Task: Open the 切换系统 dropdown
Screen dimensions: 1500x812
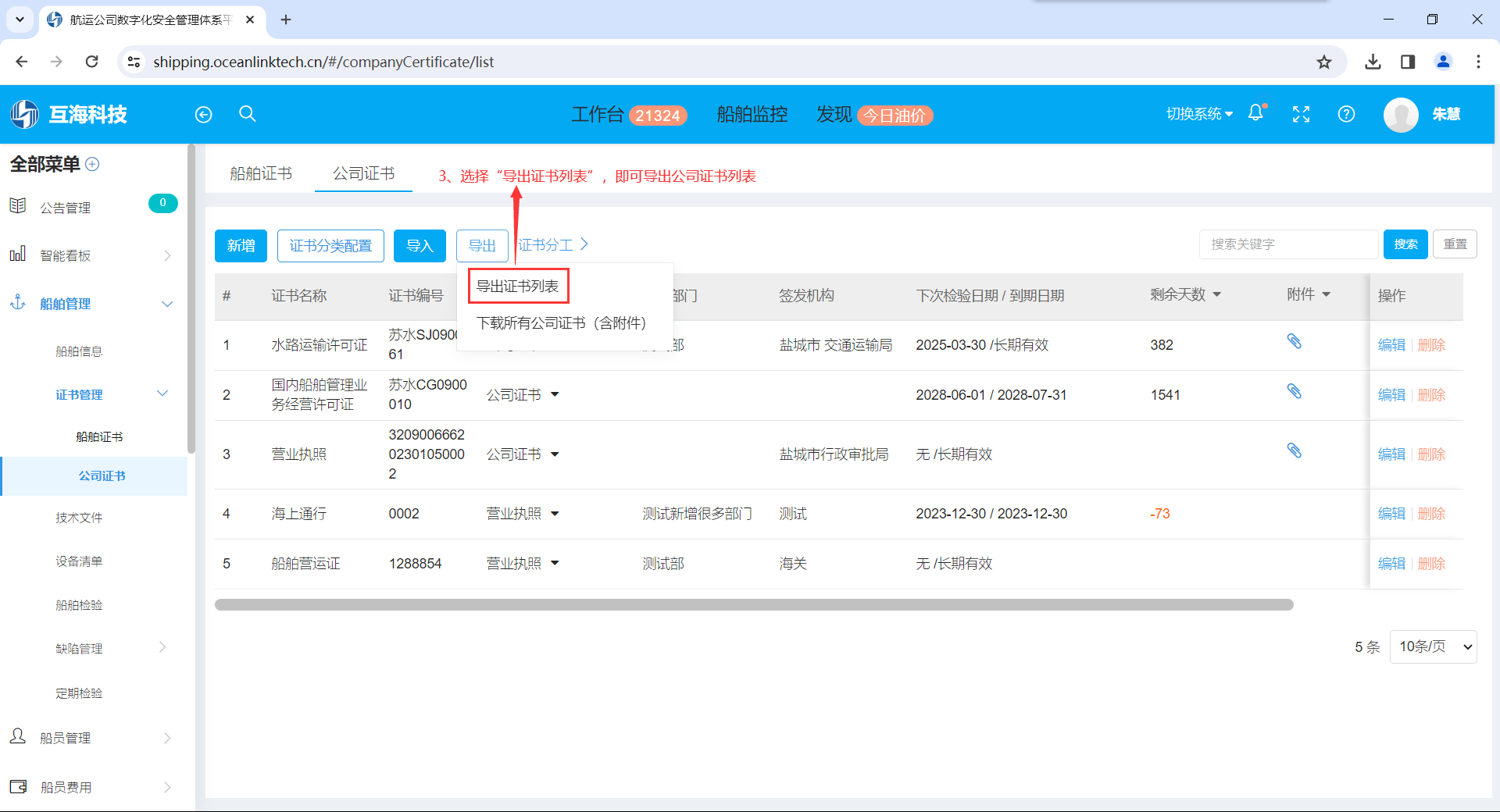Action: pos(1199,114)
